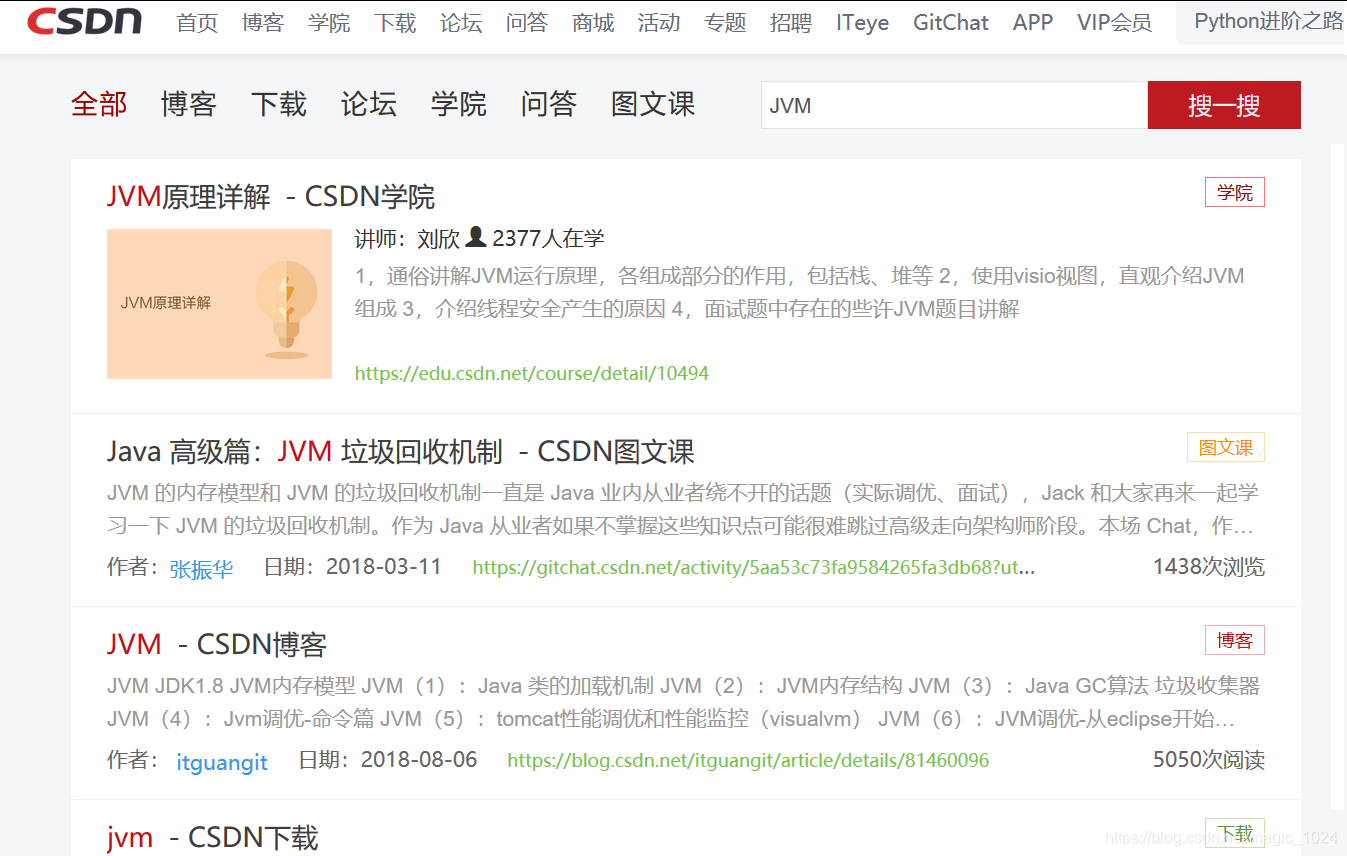Click the 学院 tag badge
Viewport: 1347px width, 856px height.
(1235, 192)
